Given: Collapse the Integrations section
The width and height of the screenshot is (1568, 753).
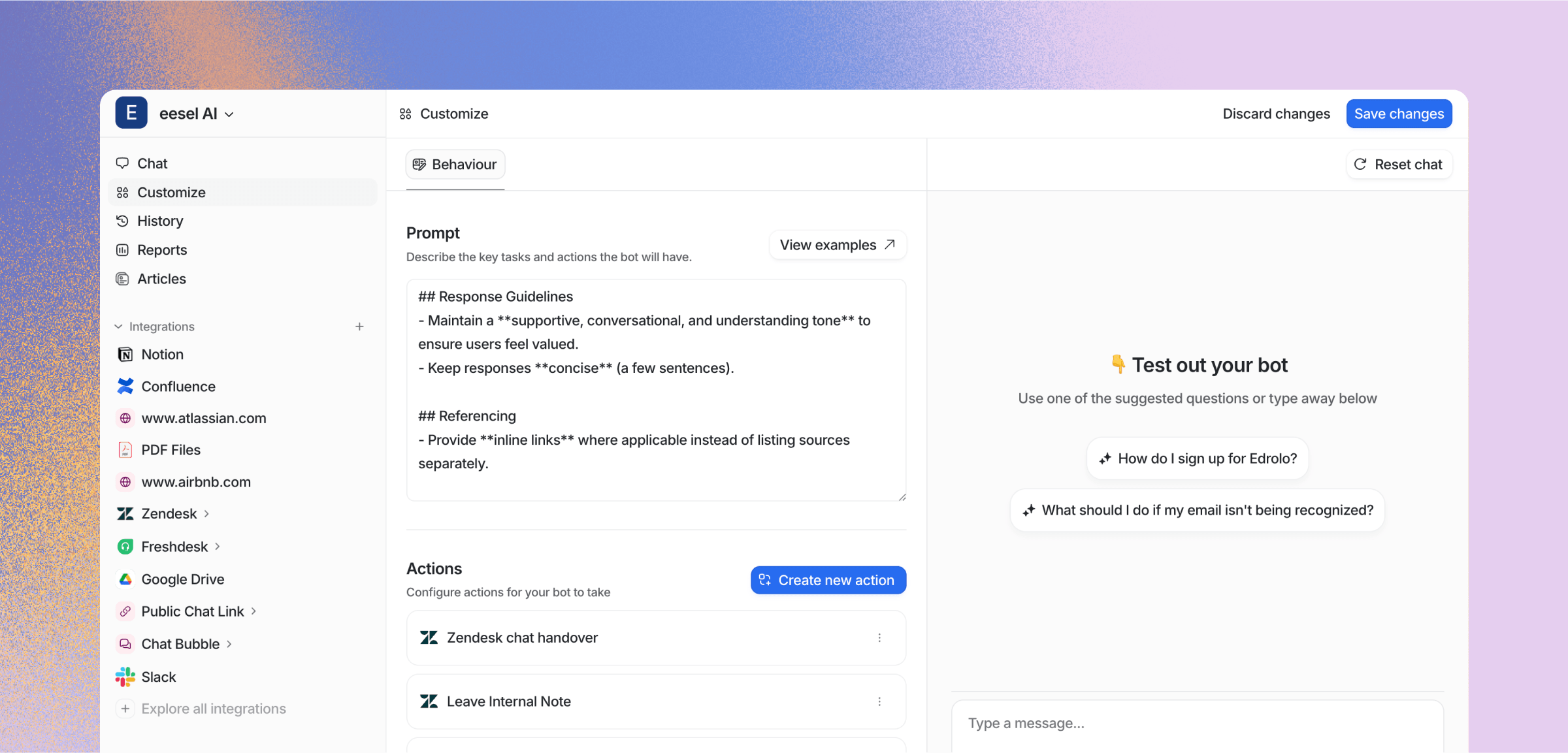Looking at the screenshot, I should pyautogui.click(x=118, y=327).
